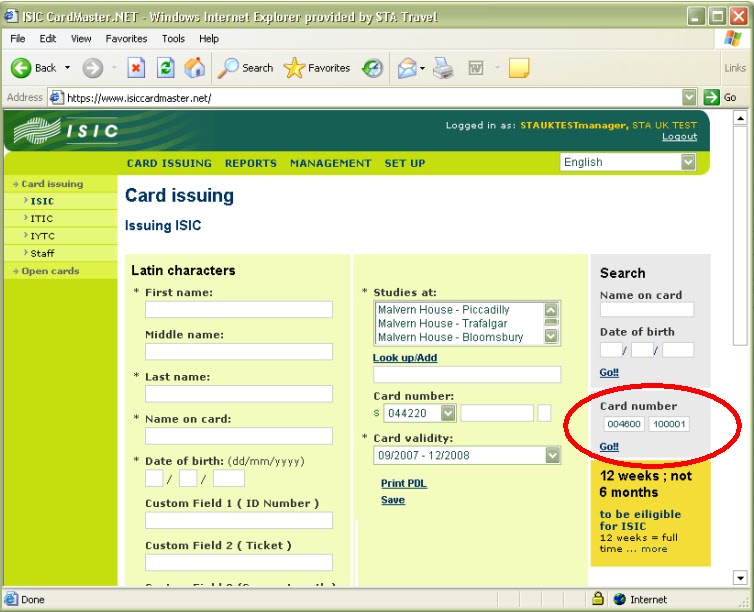Open the Mail options dropdown arrow
754x612 pixels.
tap(422, 68)
